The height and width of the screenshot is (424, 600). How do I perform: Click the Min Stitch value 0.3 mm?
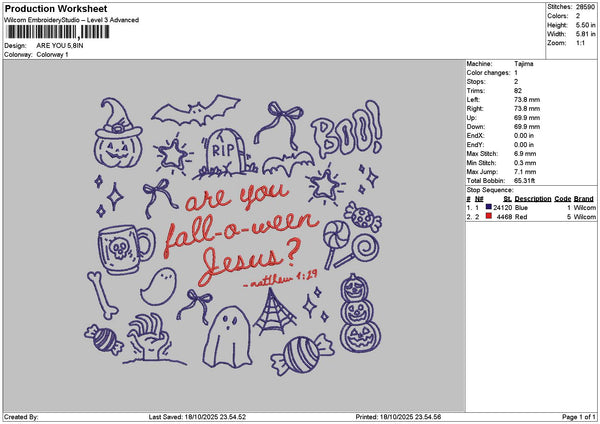(525, 163)
